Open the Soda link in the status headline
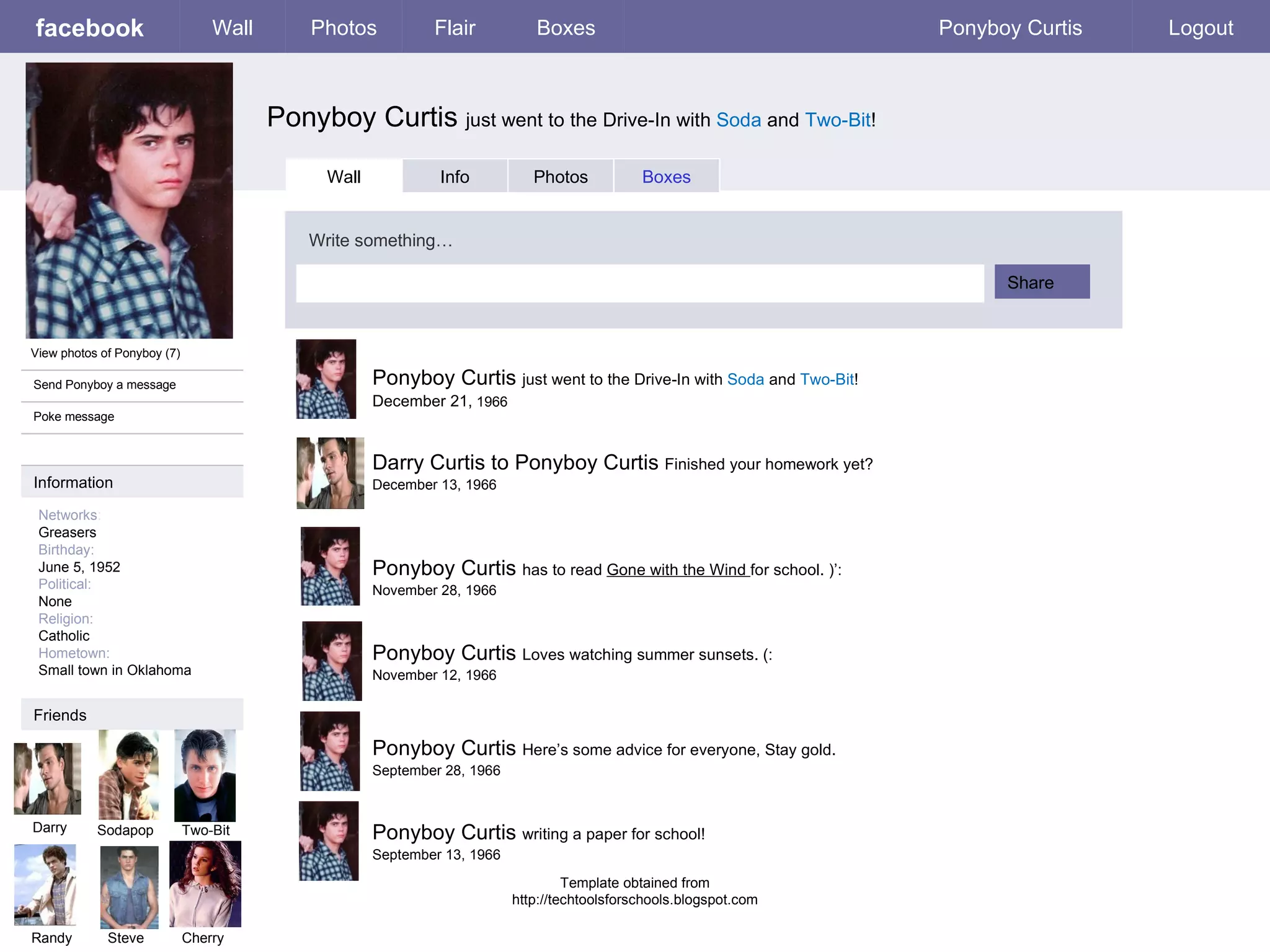The width and height of the screenshot is (1270, 952). tap(738, 120)
